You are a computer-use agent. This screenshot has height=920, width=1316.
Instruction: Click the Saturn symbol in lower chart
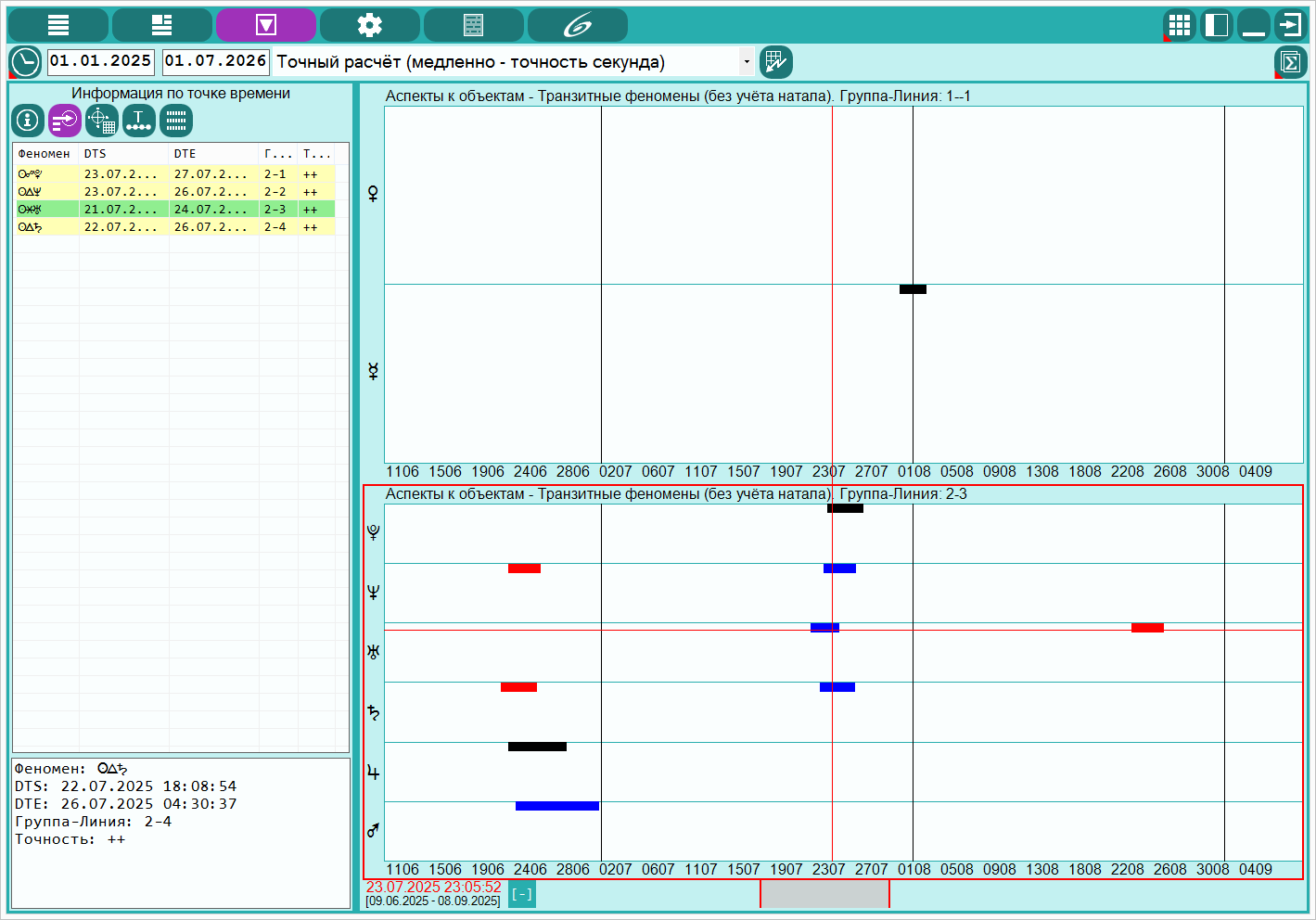pos(373,712)
